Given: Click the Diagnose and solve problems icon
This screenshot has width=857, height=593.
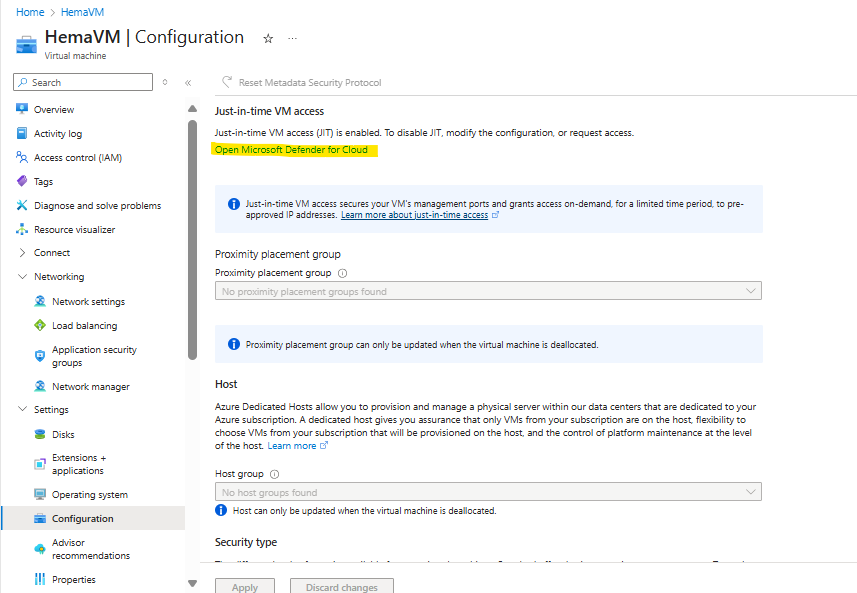Looking at the screenshot, I should coord(22,205).
